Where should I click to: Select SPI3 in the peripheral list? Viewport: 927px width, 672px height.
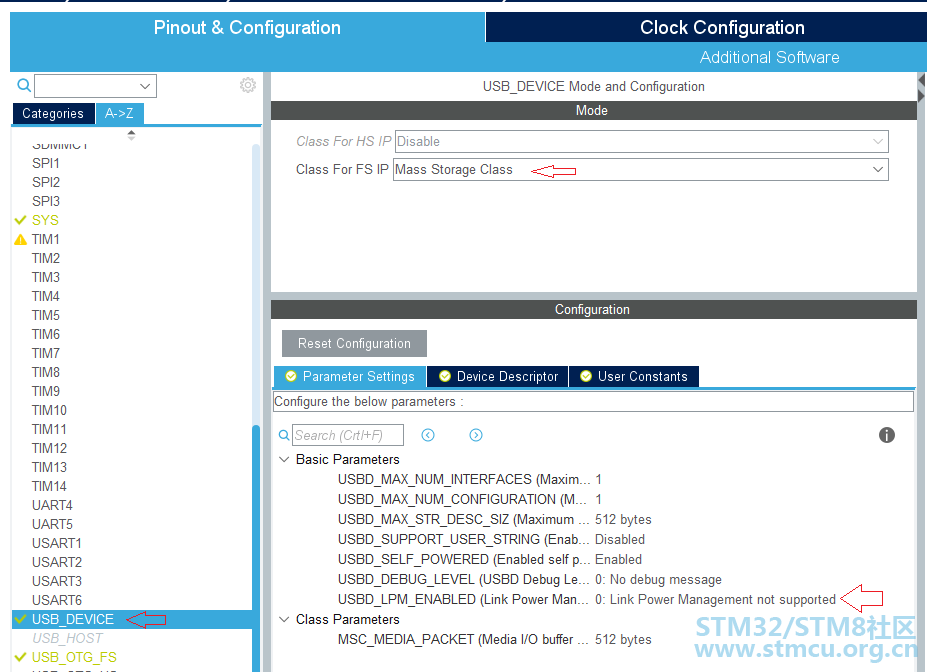[x=46, y=201]
